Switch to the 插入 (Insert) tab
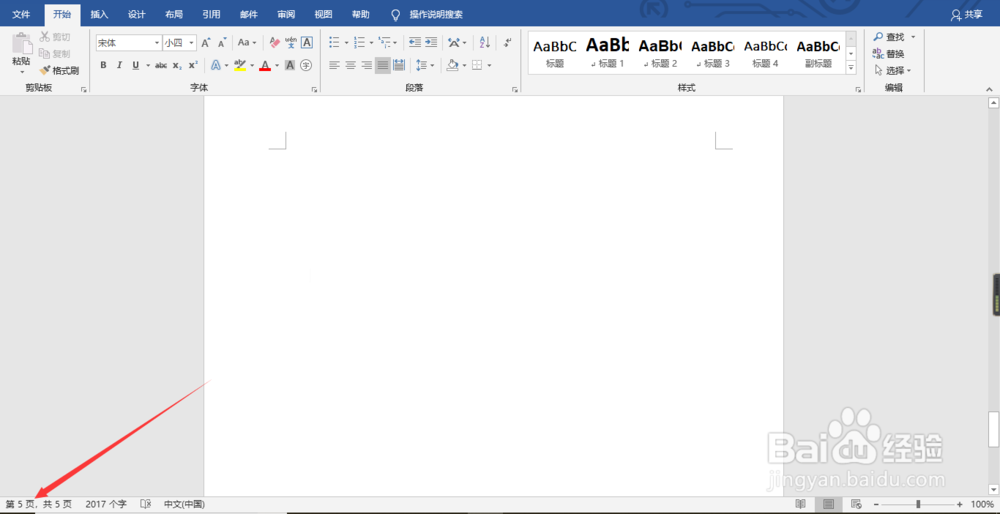Image resolution: width=1000 pixels, height=514 pixels. [99, 14]
